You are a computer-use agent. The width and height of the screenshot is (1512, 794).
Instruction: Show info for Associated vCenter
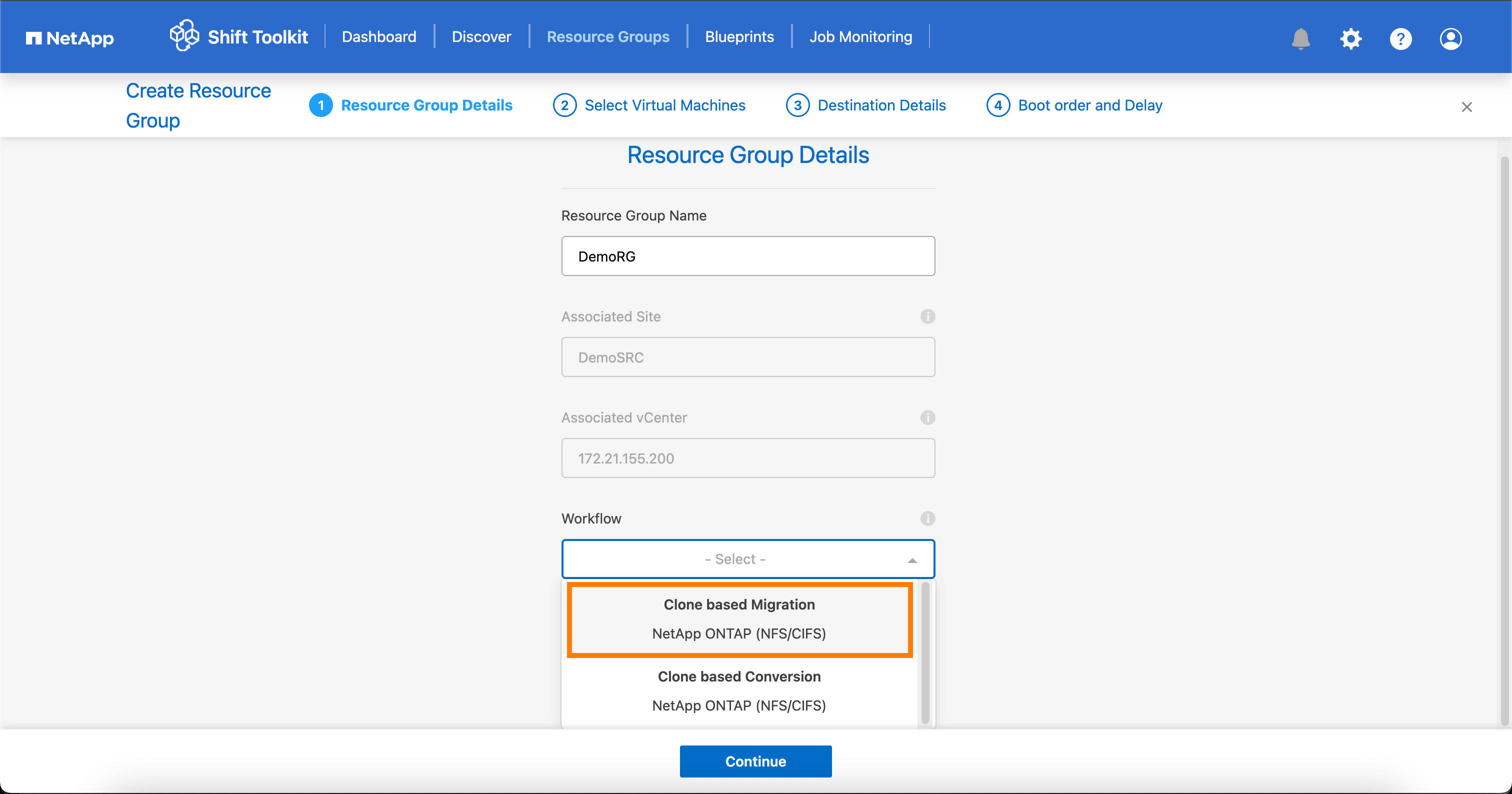(927, 417)
